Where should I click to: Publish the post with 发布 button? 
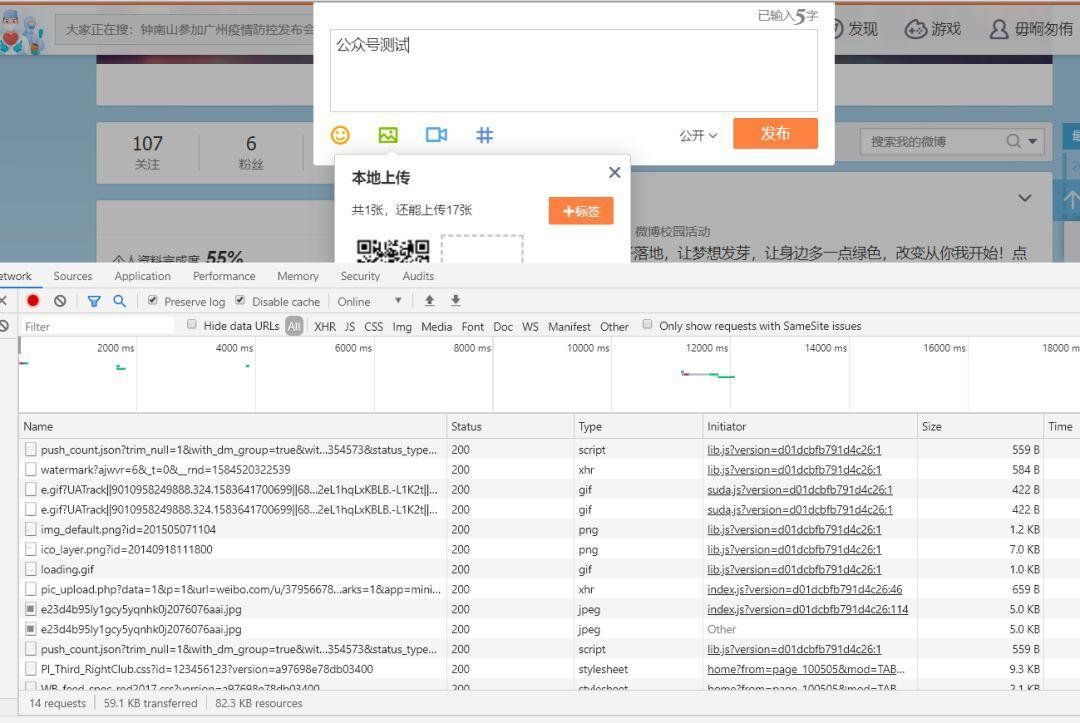point(775,133)
